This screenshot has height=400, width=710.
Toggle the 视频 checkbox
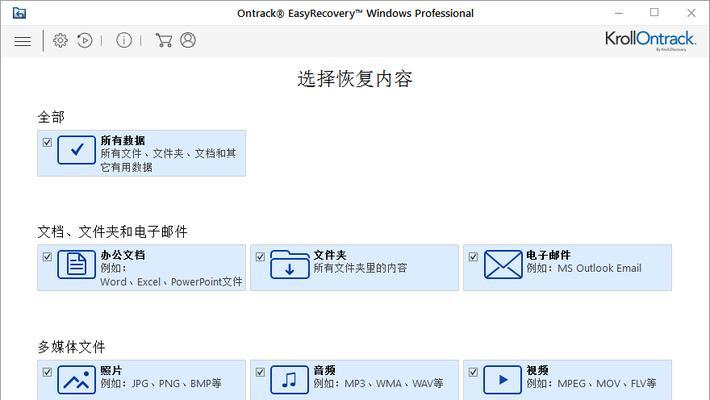click(473, 372)
